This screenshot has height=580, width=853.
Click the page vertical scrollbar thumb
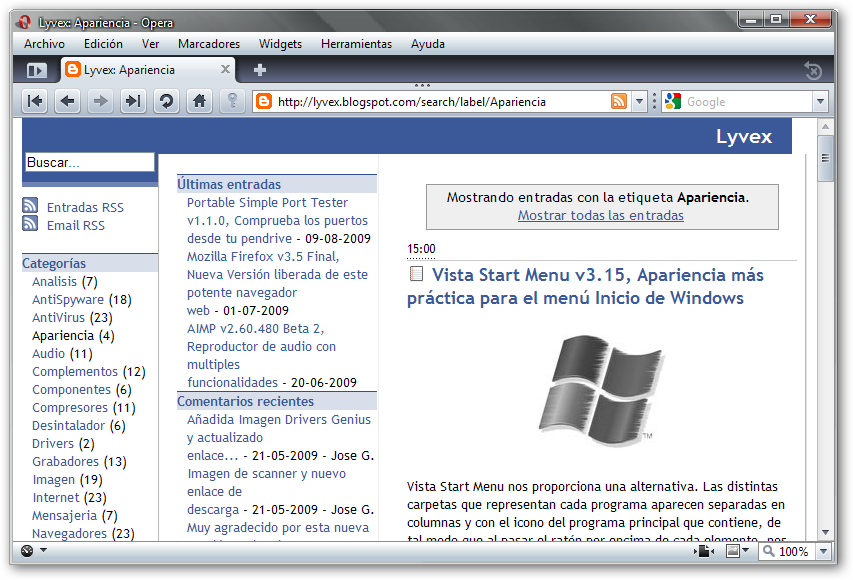tap(825, 158)
